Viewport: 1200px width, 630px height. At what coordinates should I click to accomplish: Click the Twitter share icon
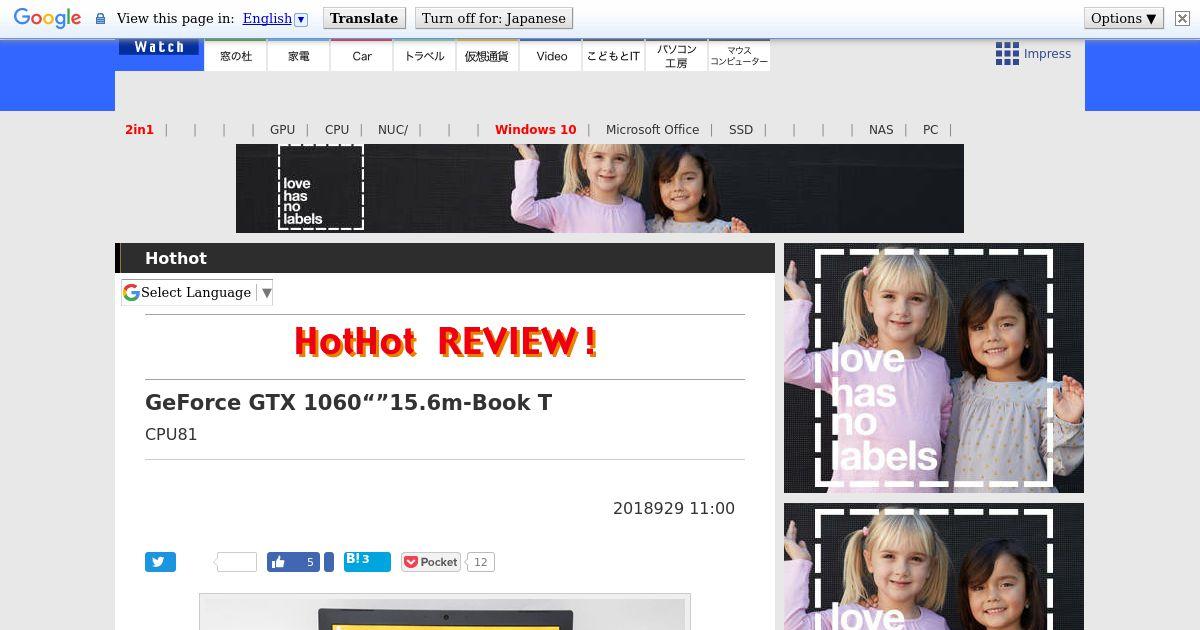pyautogui.click(x=160, y=562)
